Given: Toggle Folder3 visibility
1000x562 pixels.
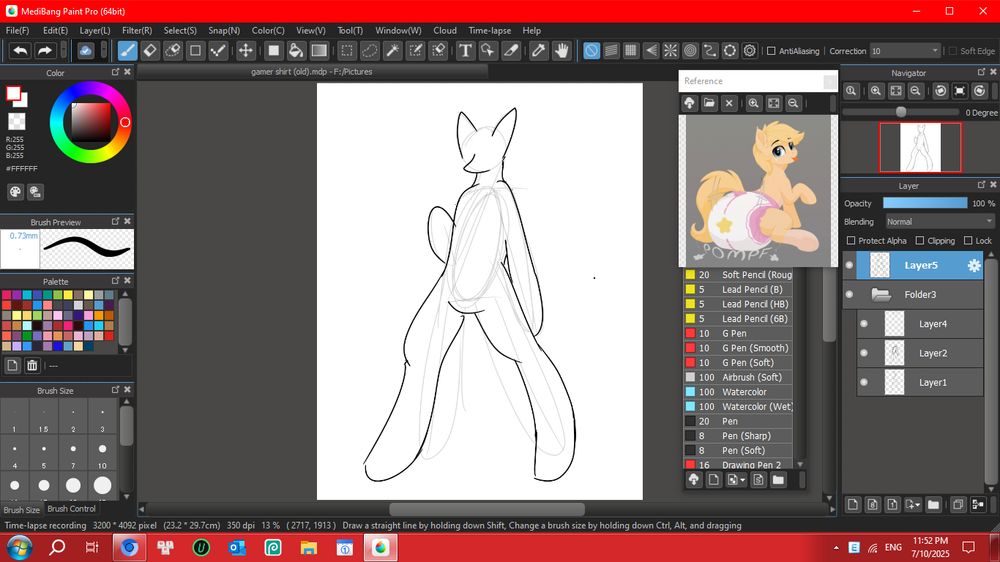Looking at the screenshot, I should pyautogui.click(x=849, y=295).
